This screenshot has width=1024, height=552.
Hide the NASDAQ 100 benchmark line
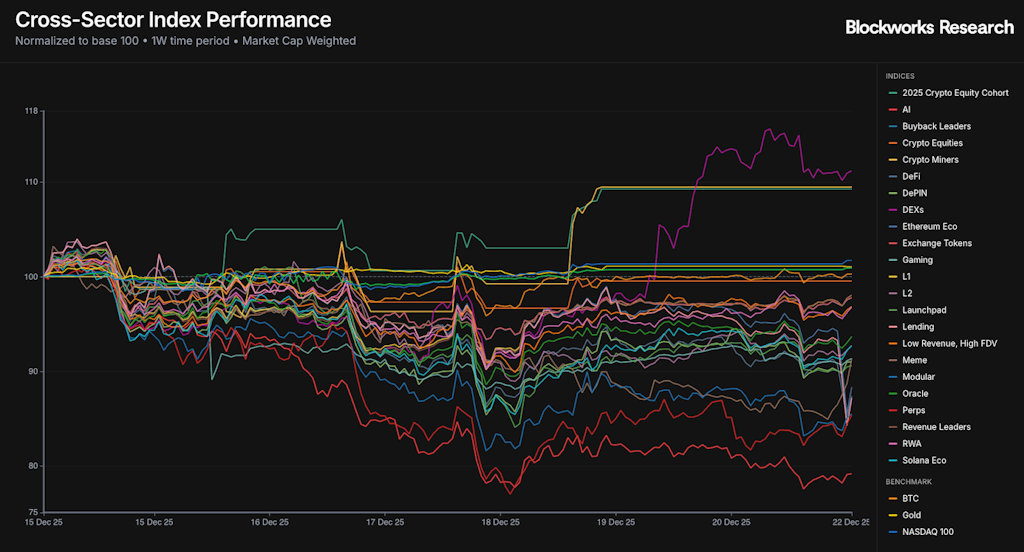(926, 532)
